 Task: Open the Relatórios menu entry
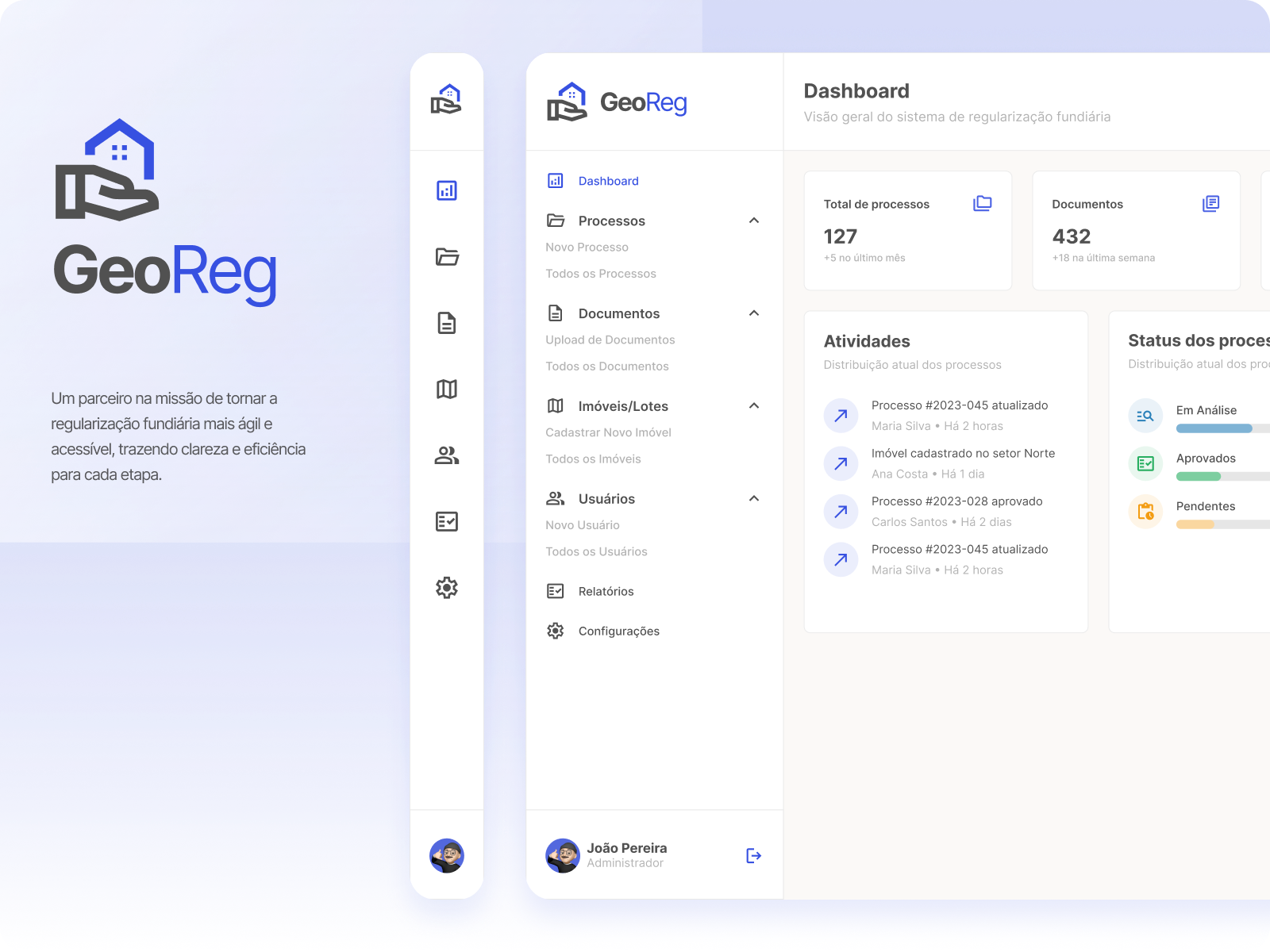[x=606, y=591]
